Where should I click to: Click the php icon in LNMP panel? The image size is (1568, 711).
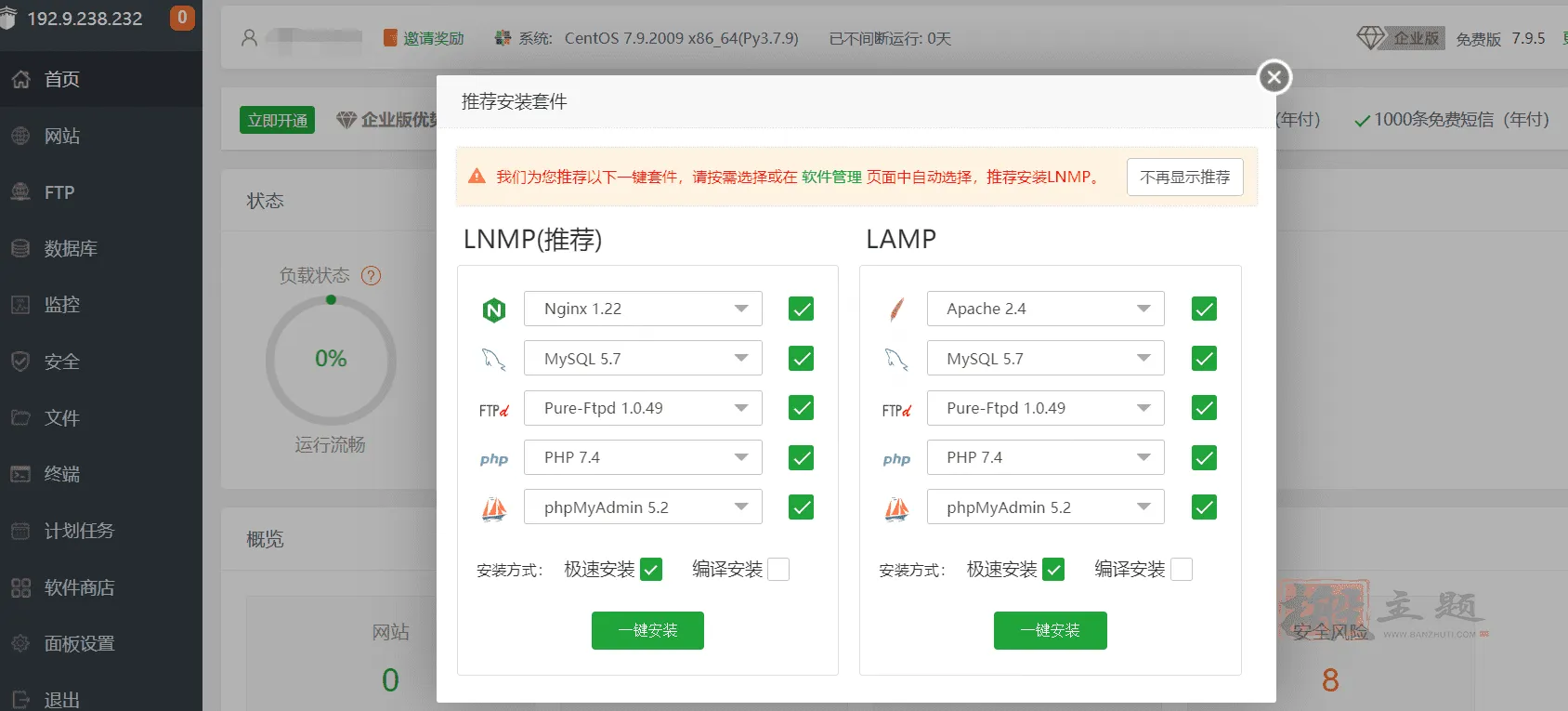click(x=494, y=459)
